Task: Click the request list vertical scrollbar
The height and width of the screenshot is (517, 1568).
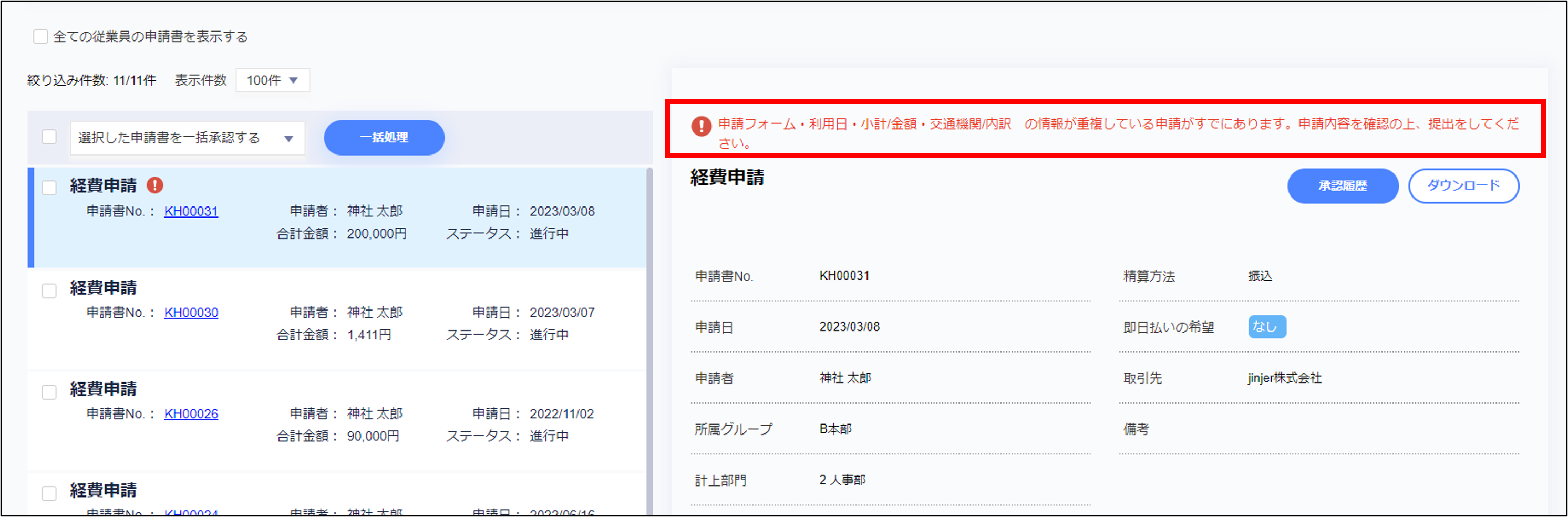Action: 649,341
